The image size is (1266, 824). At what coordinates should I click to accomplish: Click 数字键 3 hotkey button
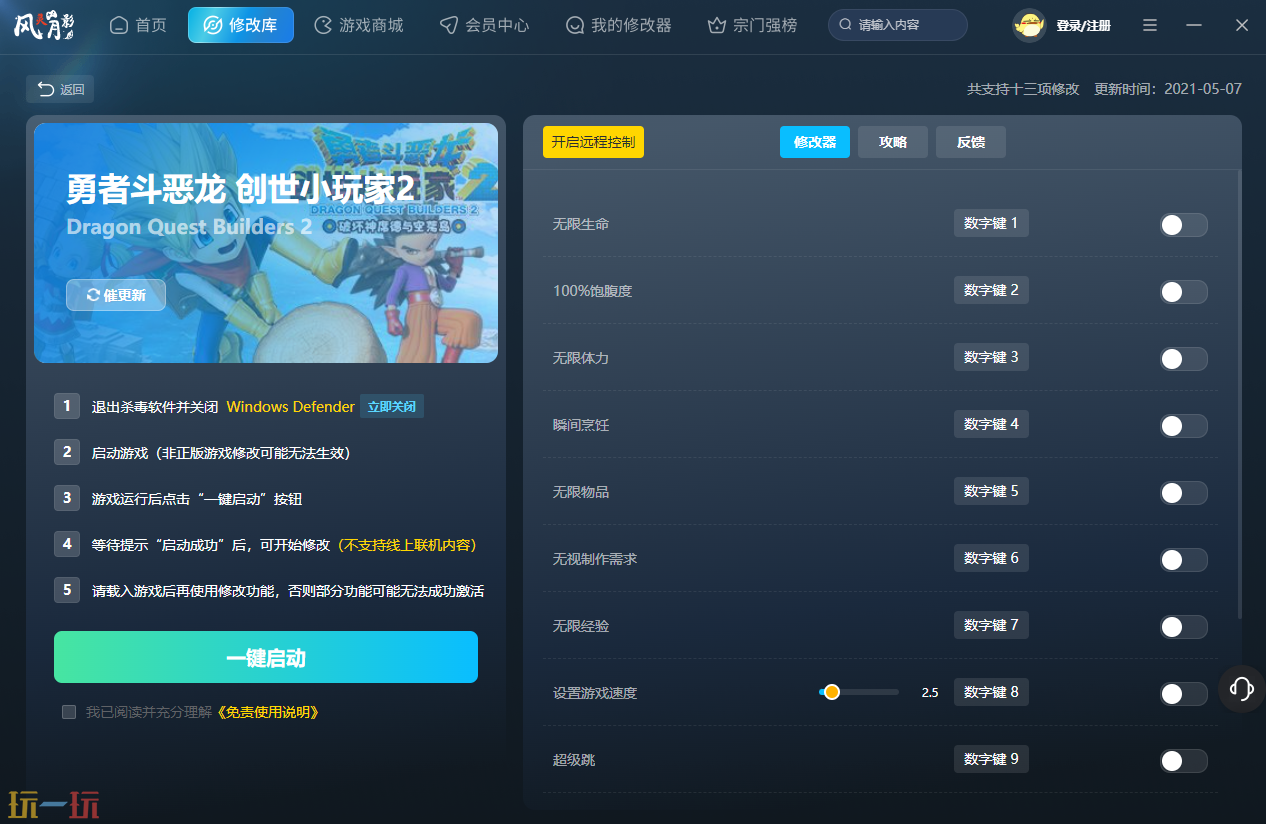point(991,357)
